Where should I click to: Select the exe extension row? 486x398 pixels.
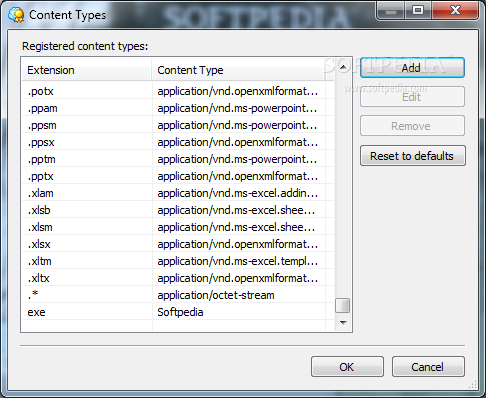point(178,312)
